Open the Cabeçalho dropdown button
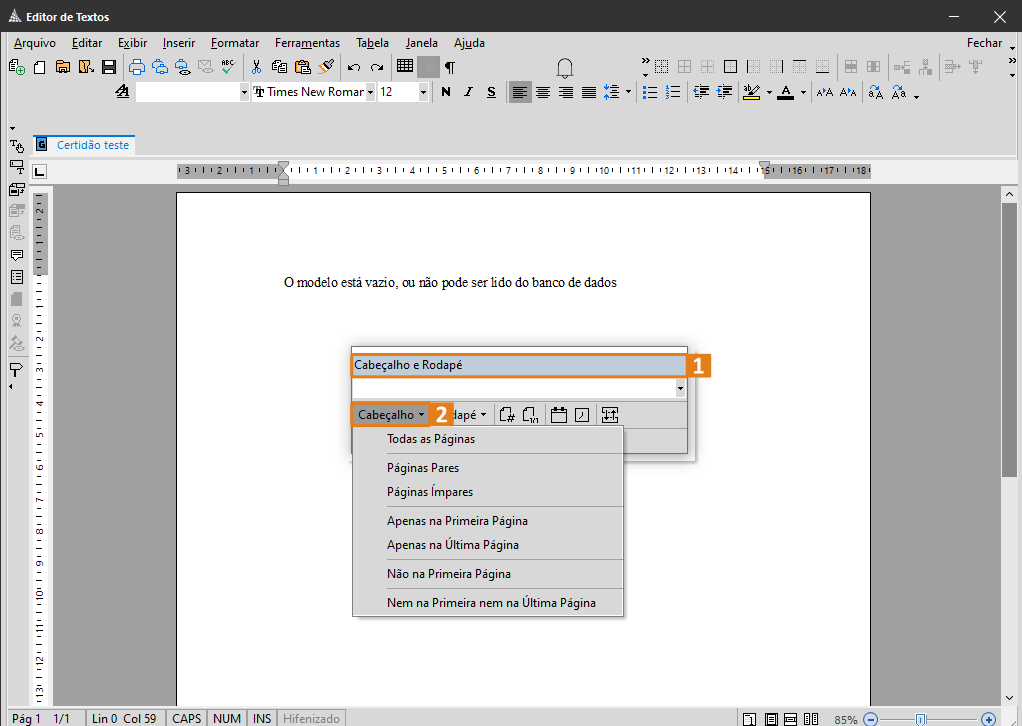 pyautogui.click(x=391, y=414)
